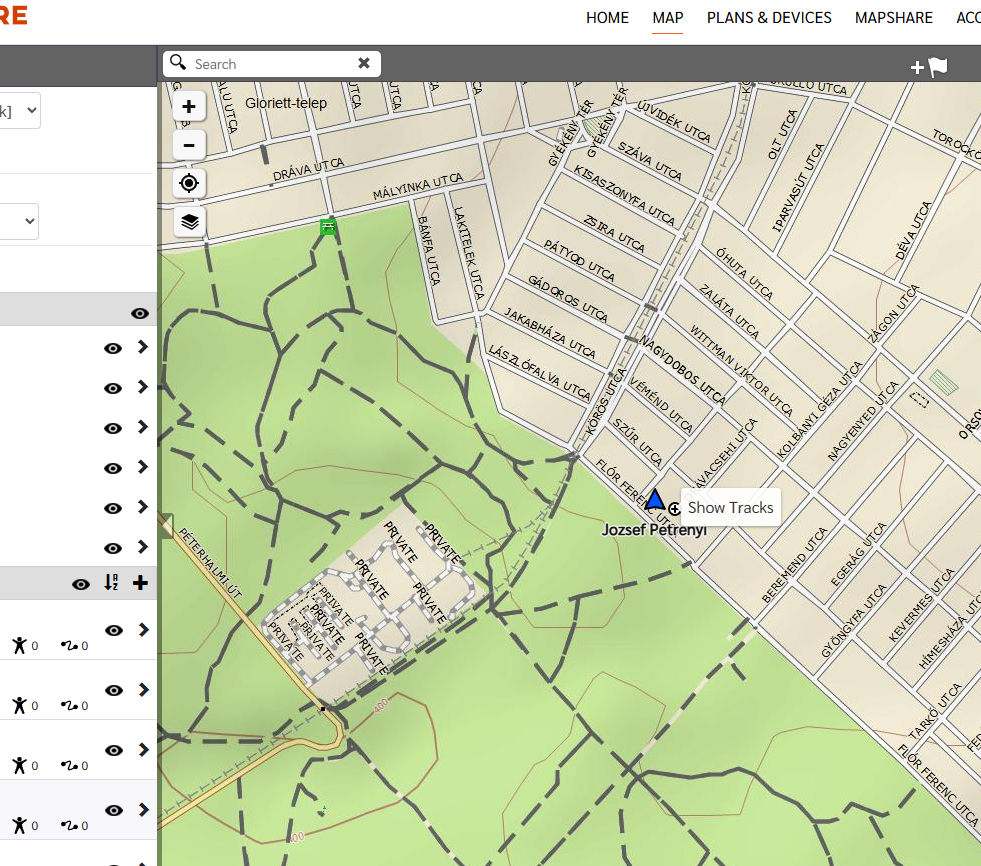Open the map layers selector
The image size is (981, 866).
[x=189, y=222]
